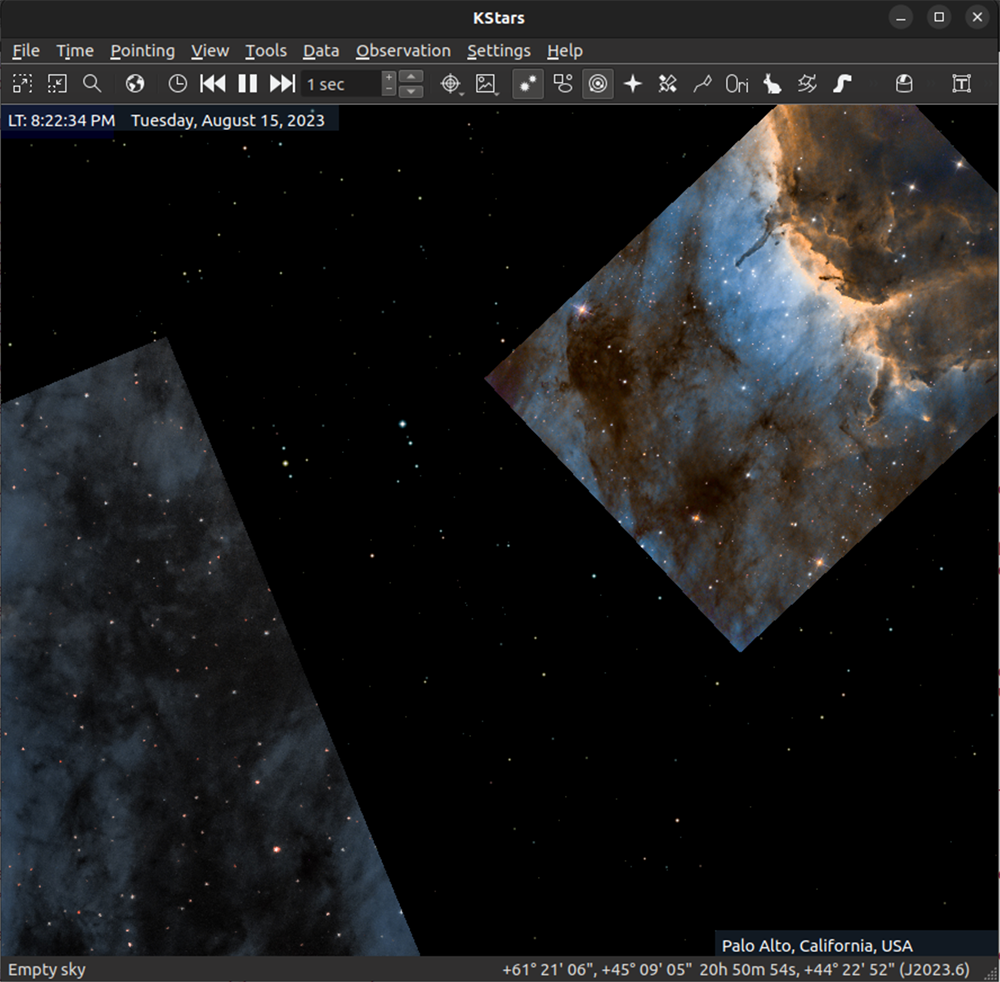The width and height of the screenshot is (1000, 982).
Task: Set geographic location using the globe icon
Action: click(134, 84)
